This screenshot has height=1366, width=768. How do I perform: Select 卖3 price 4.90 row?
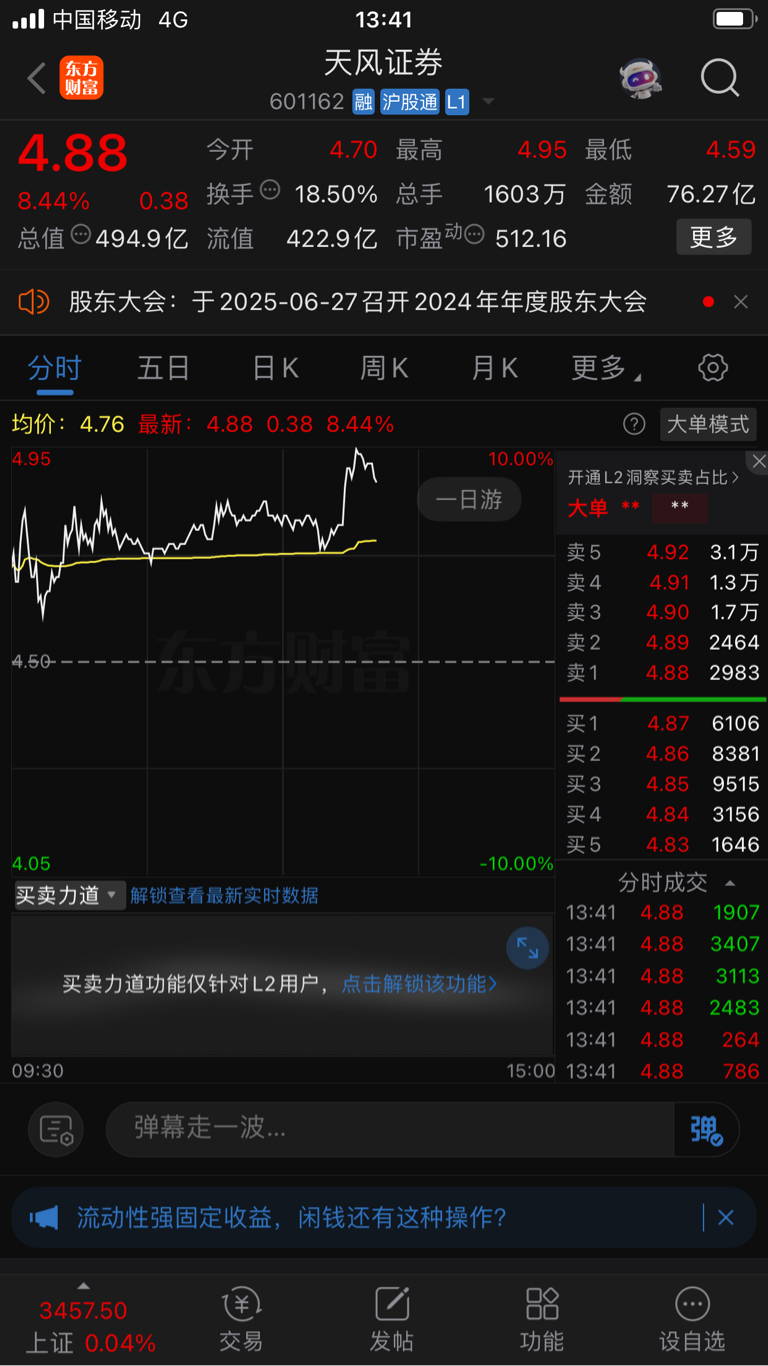click(x=662, y=612)
